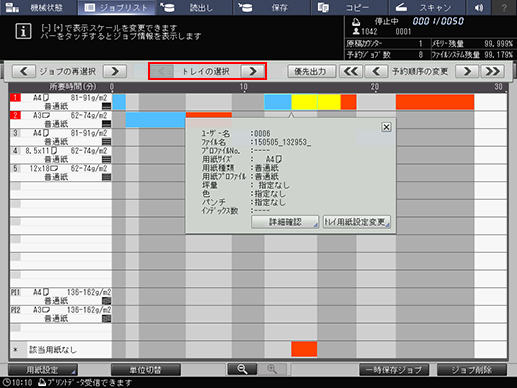517x388 pixels.
Task: Click the speaker volume icon
Action: point(479,7)
